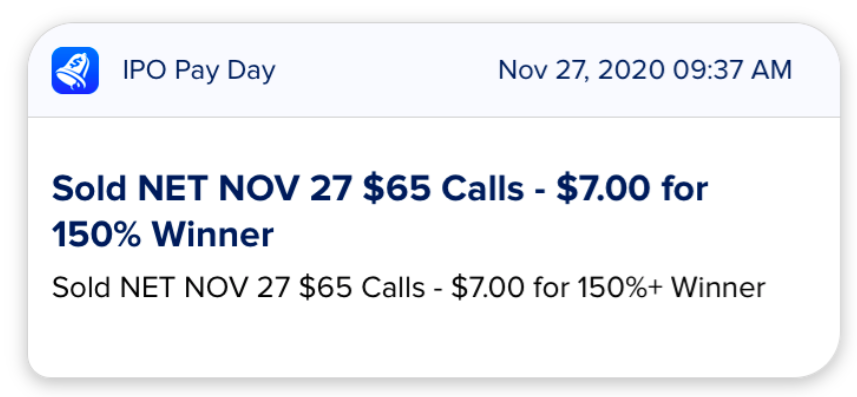Click the $65 Calls text in the body line
This screenshot has width=857, height=397.
[x=362, y=288]
